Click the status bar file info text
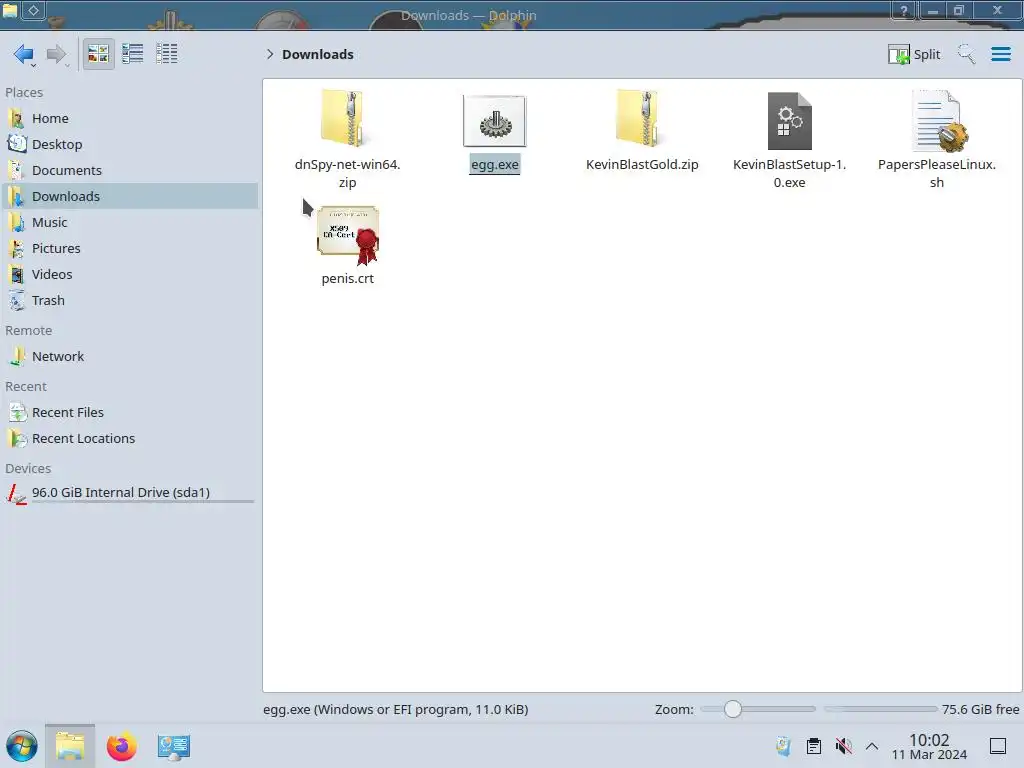The image size is (1024, 768). point(396,709)
